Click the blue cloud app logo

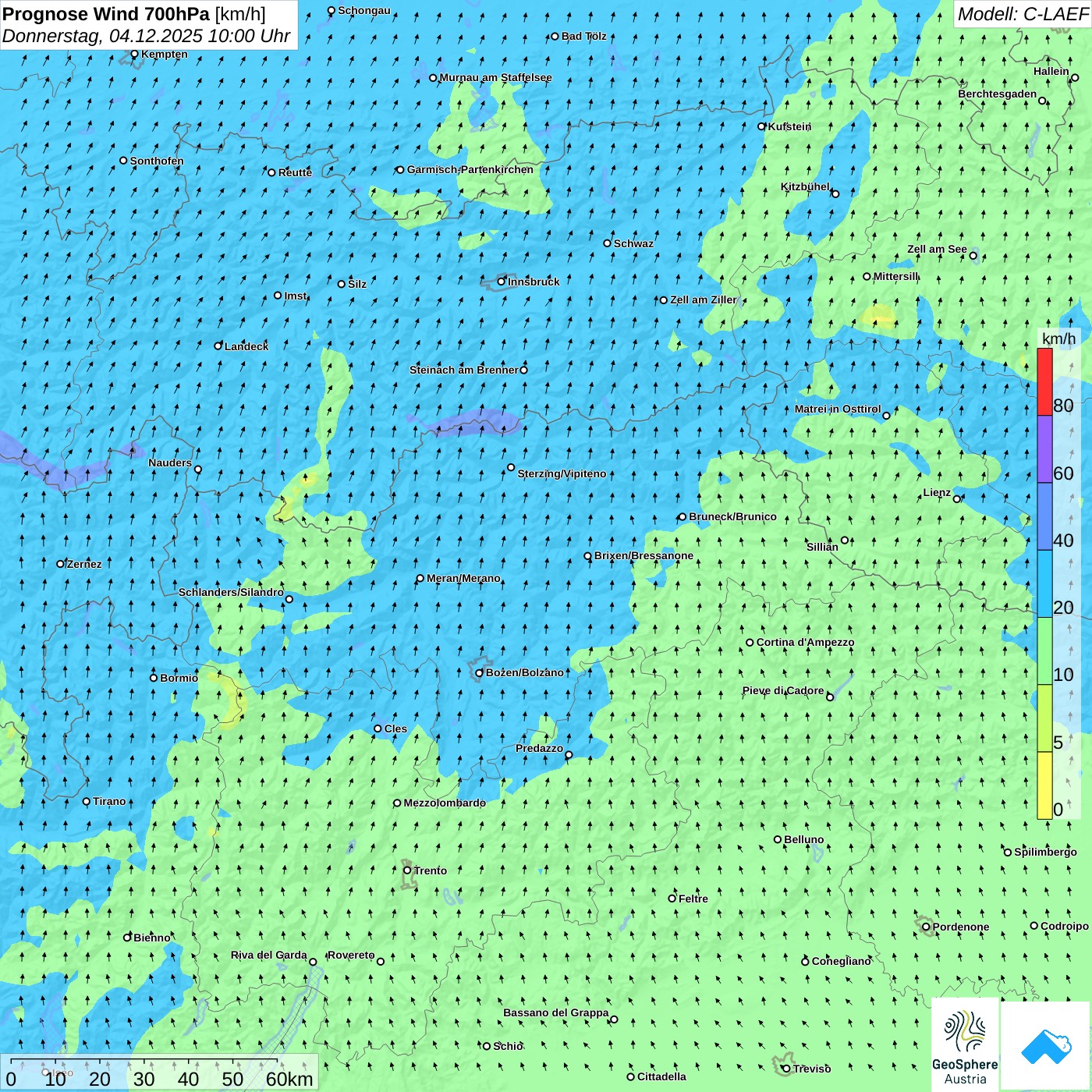pos(1046,1046)
